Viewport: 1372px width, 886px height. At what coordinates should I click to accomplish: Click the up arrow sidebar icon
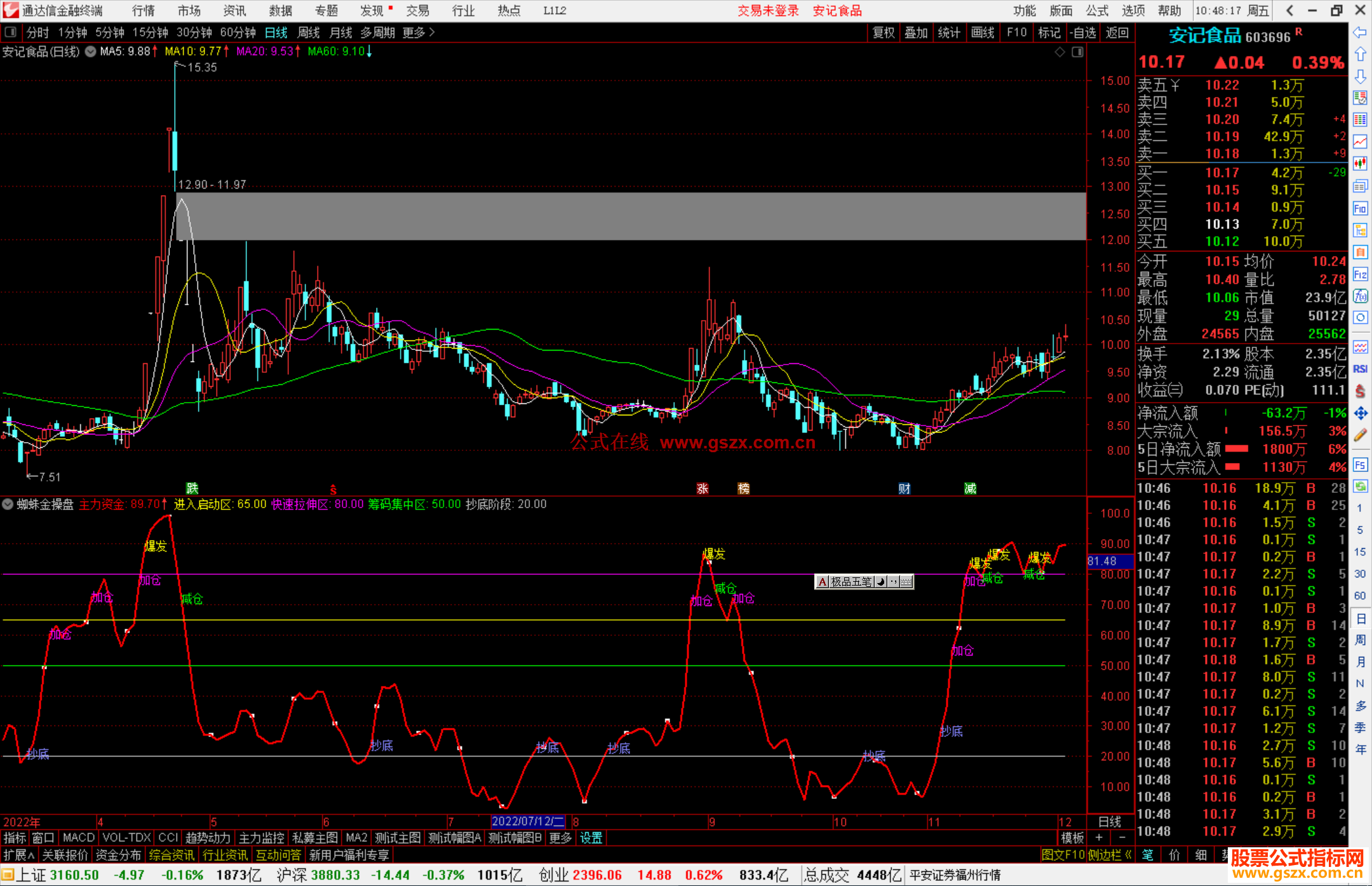[x=1360, y=55]
